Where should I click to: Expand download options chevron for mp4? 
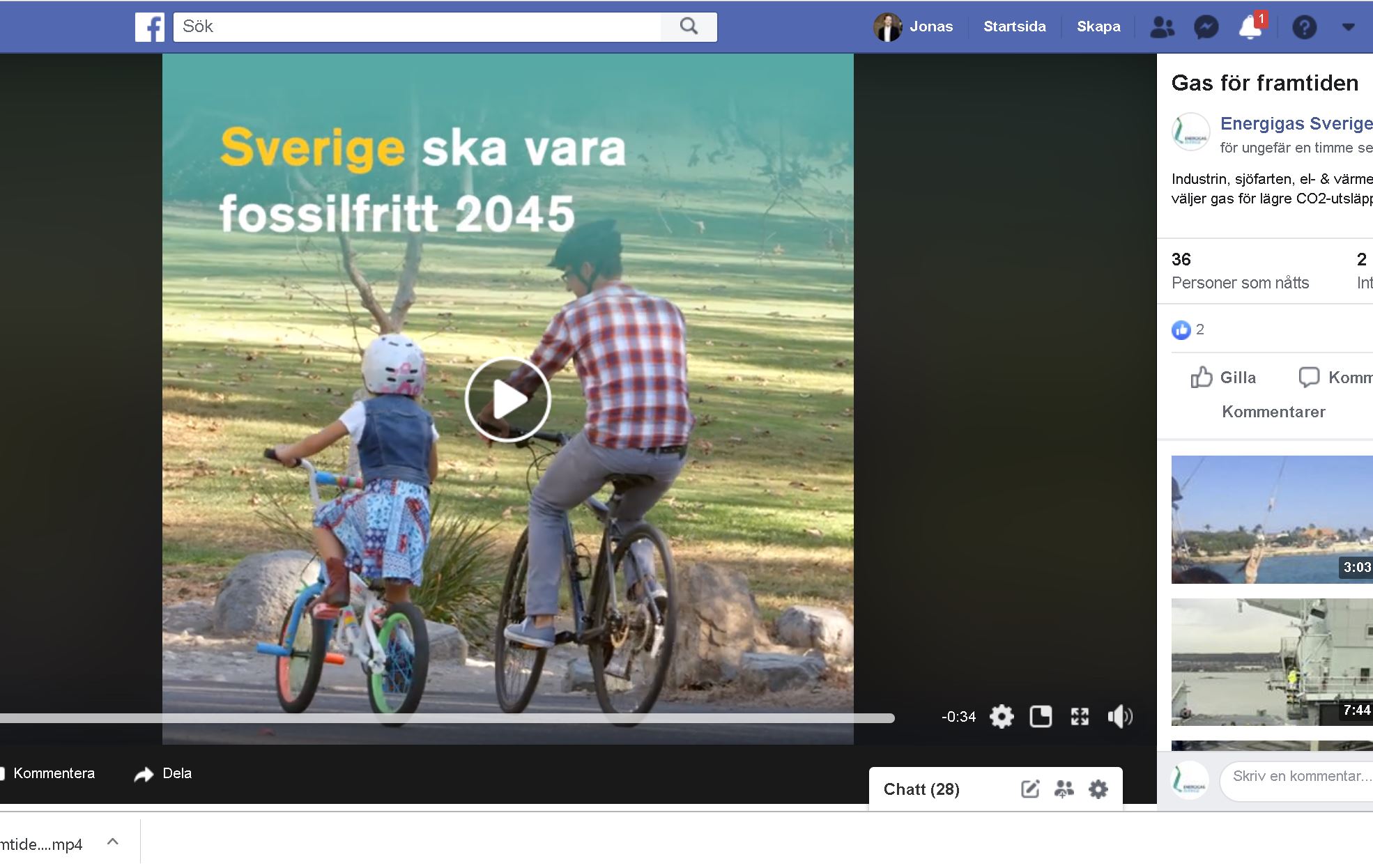113,842
